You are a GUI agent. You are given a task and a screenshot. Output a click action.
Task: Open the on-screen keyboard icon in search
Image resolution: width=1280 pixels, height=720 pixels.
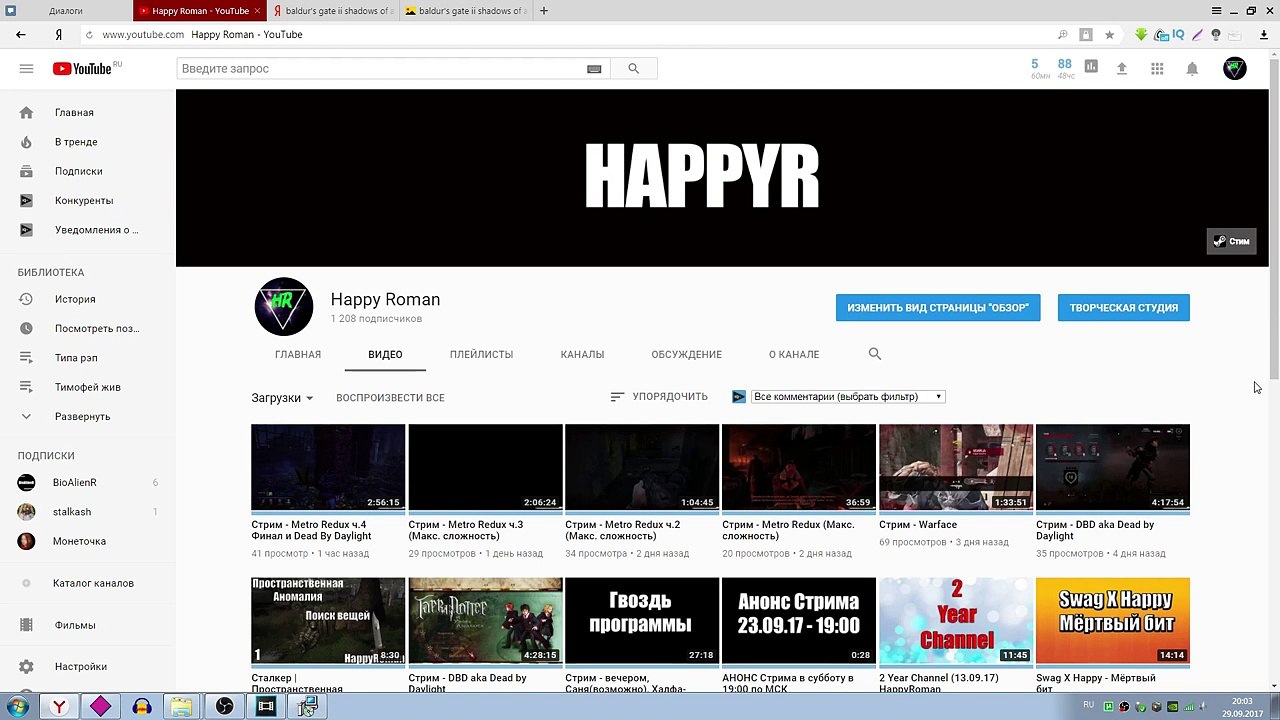coord(594,69)
